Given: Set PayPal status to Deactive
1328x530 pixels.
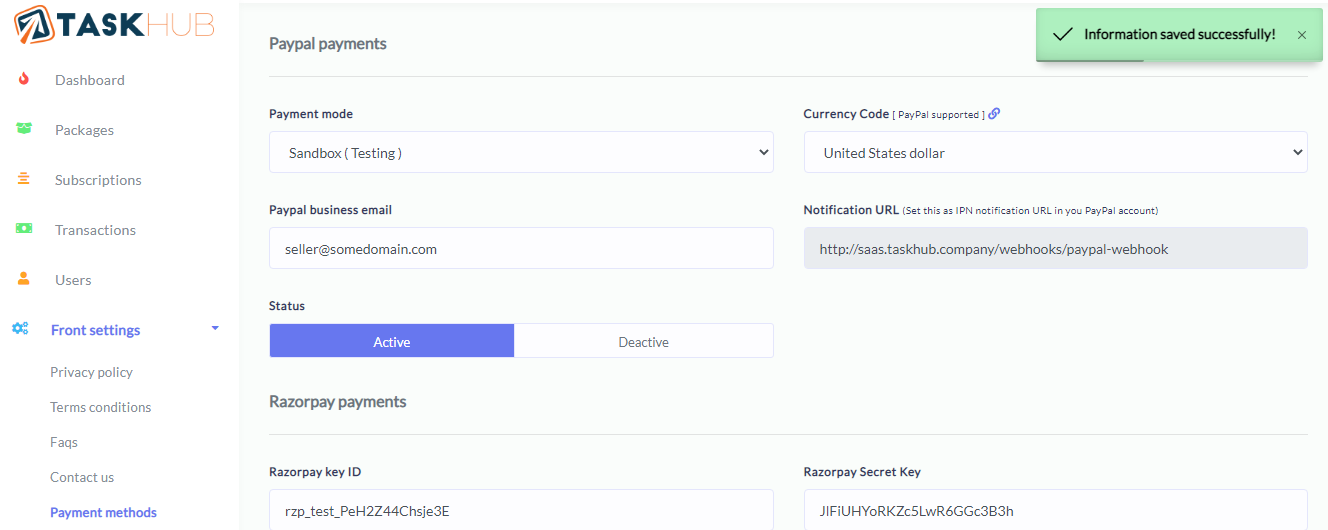Looking at the screenshot, I should (643, 341).
